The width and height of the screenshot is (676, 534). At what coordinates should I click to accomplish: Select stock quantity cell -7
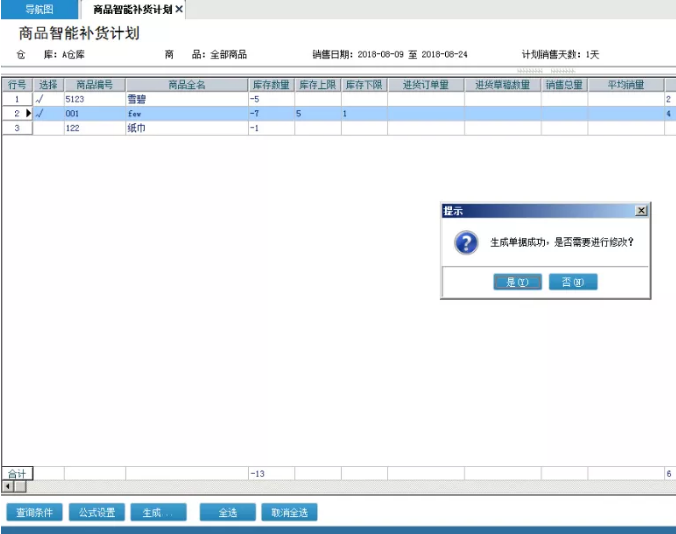pos(271,114)
